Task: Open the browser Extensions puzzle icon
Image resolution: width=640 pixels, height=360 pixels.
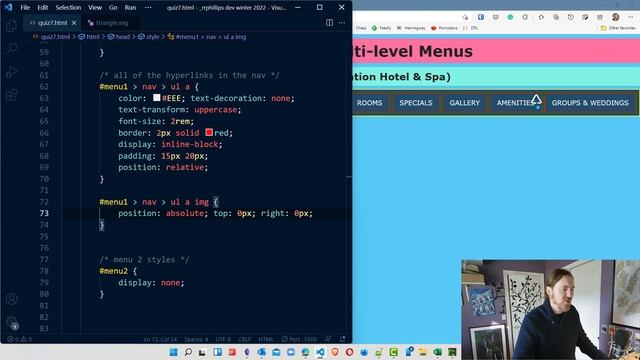Action: 525,17
